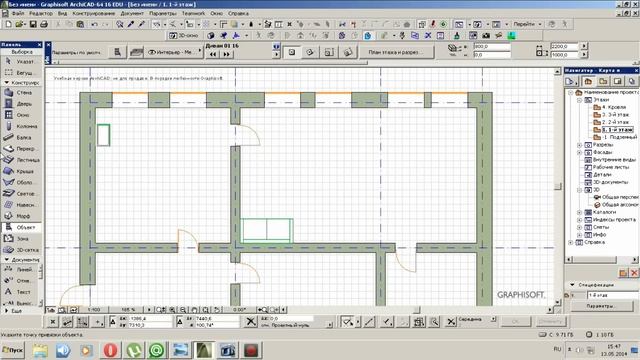Image resolution: width=640 pixels, height=360 pixels.
Task: Open the Середина snap dropdown
Action: click(x=493, y=319)
